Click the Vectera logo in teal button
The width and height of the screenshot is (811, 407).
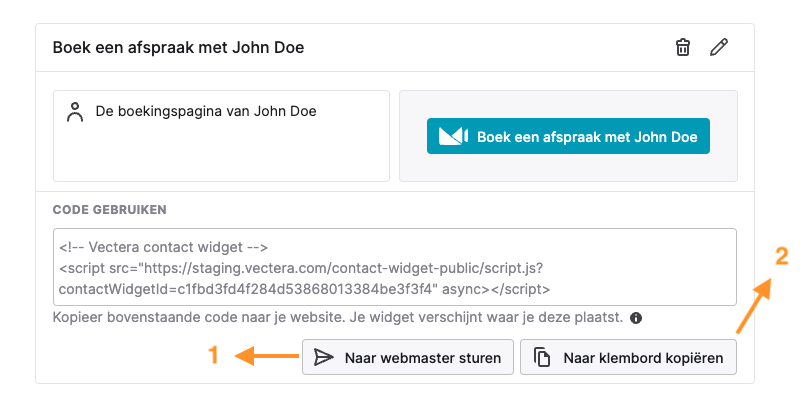(453, 136)
